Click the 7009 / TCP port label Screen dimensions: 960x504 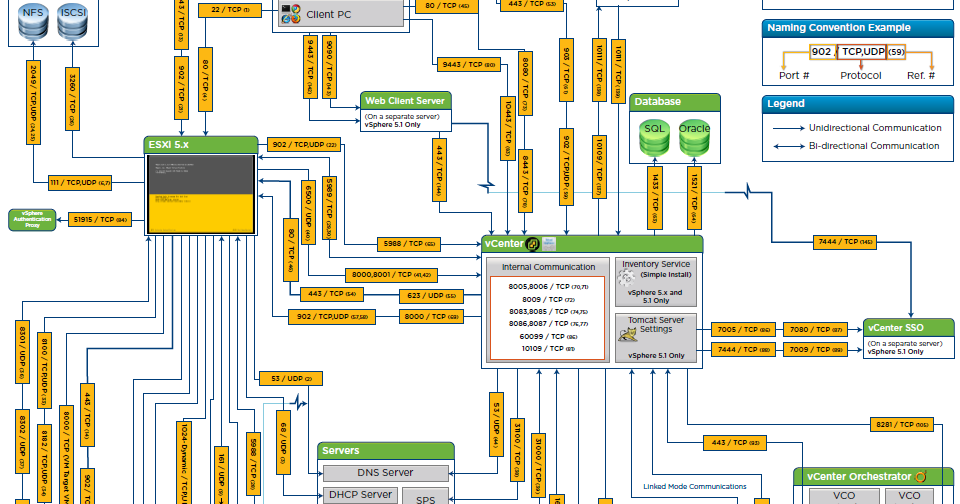[816, 350]
